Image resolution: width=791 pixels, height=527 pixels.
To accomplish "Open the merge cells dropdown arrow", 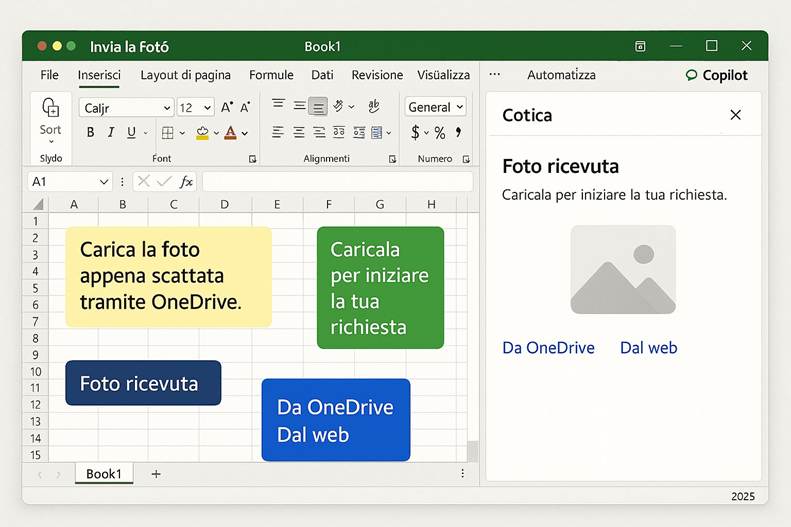I will (389, 133).
